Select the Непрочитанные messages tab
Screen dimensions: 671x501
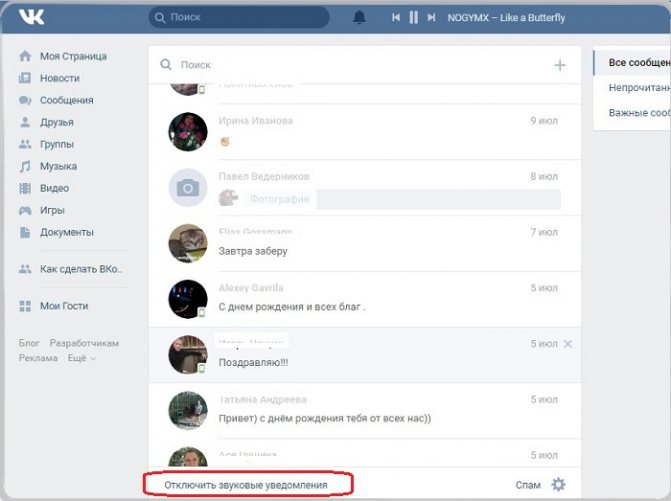click(638, 88)
